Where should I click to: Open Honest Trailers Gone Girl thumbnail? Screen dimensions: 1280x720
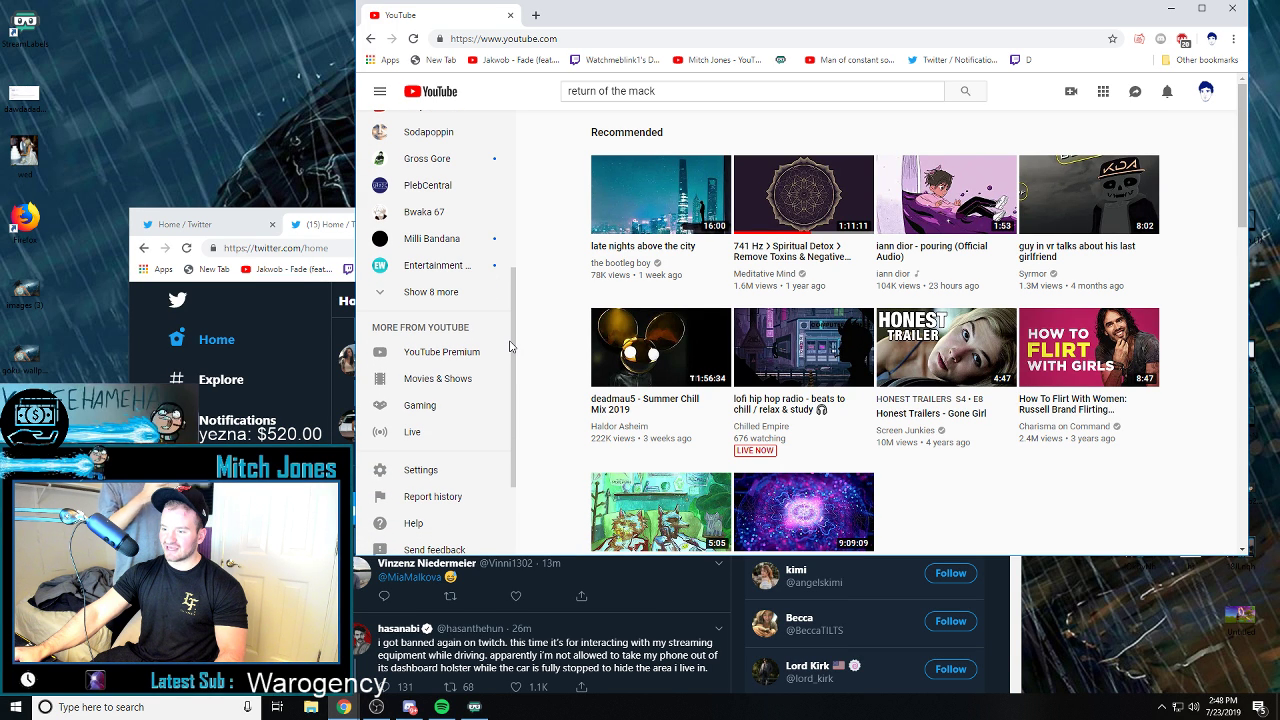point(947,347)
